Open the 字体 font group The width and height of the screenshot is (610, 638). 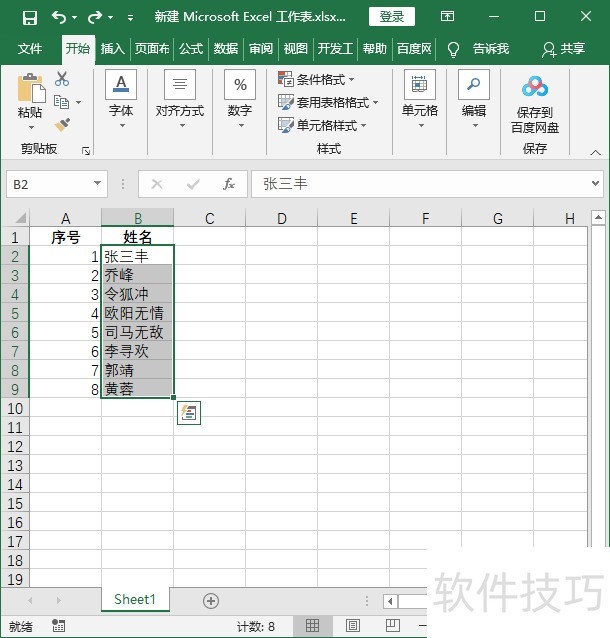[121, 99]
